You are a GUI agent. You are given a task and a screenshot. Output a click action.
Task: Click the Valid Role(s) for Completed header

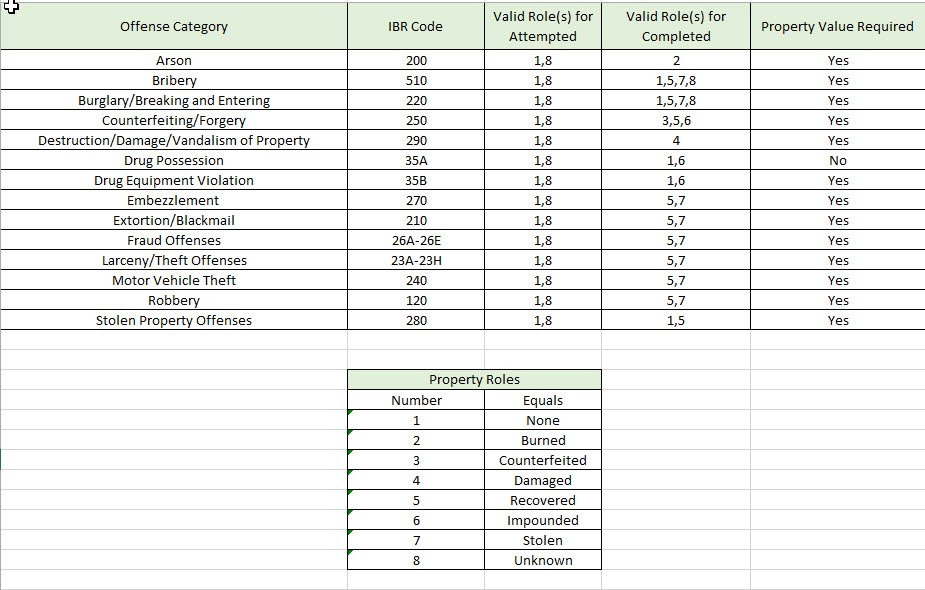676,27
